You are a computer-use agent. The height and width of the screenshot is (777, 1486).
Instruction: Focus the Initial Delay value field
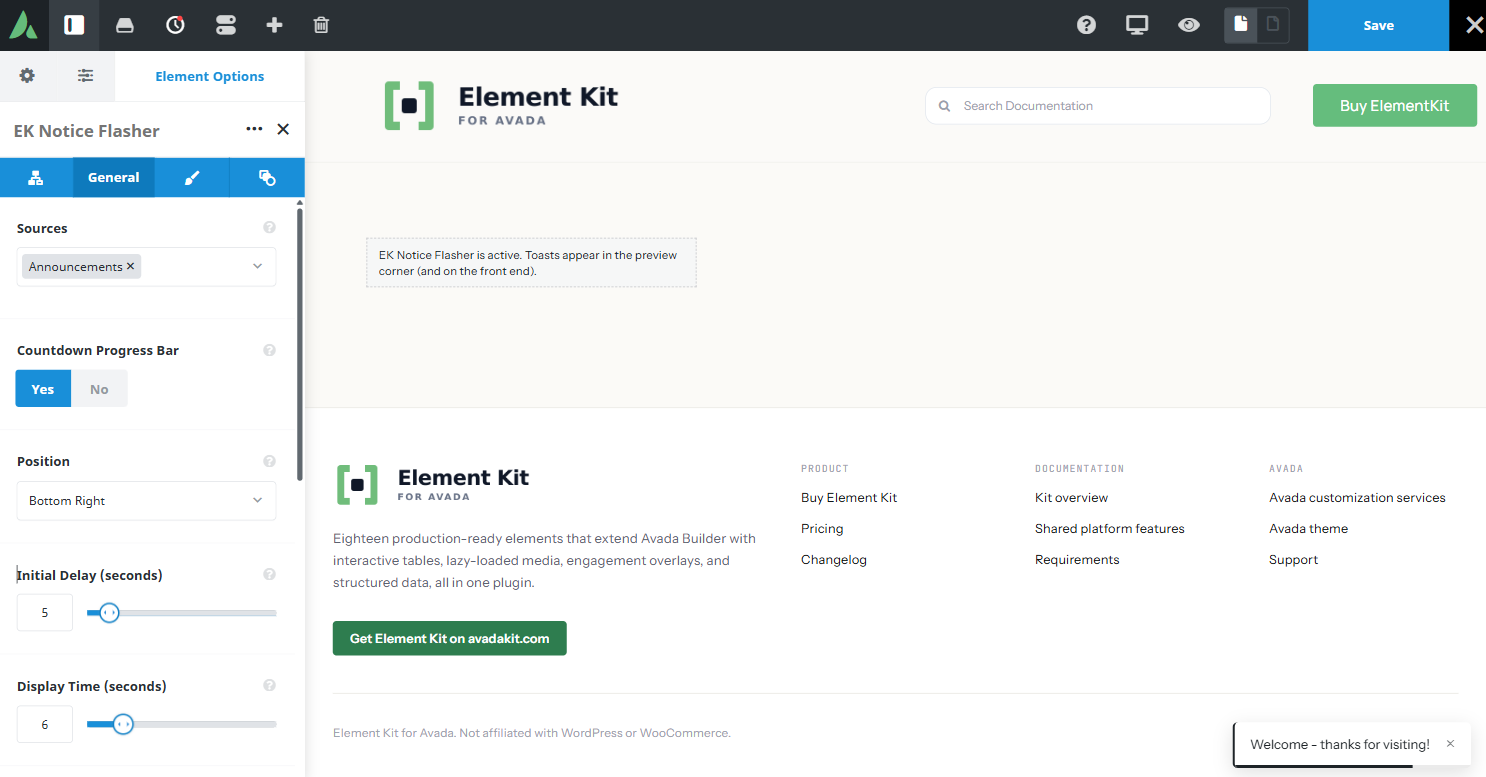click(45, 612)
